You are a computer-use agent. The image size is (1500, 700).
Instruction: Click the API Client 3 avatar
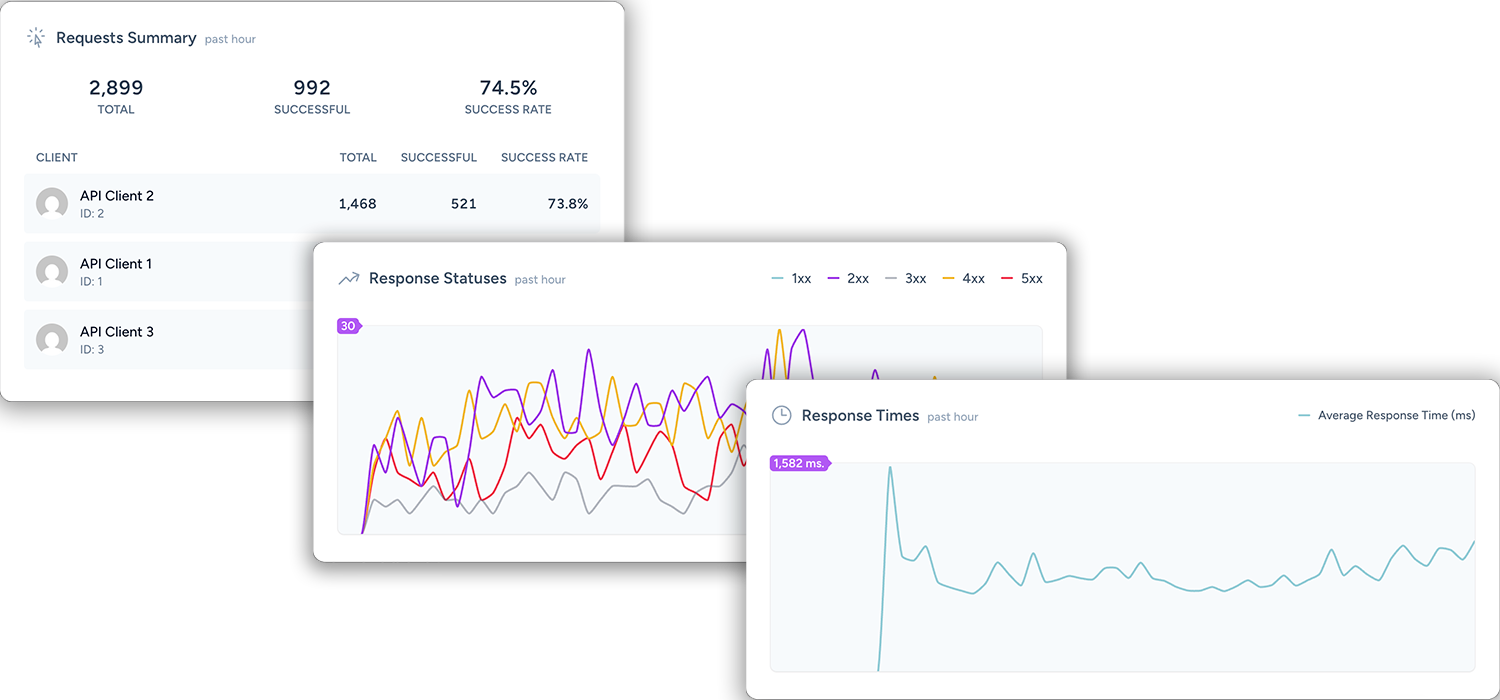pyautogui.click(x=52, y=340)
